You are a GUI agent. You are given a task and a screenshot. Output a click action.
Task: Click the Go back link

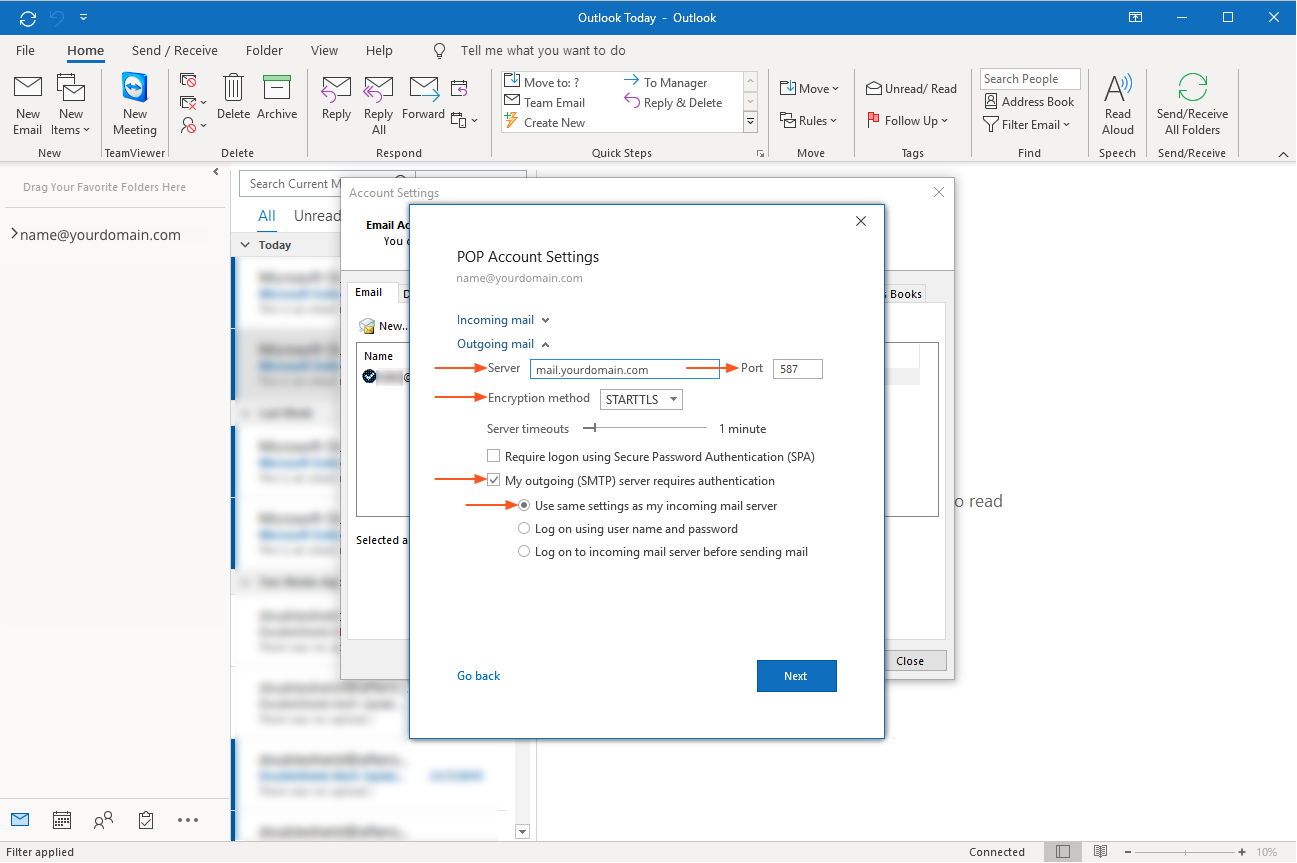click(478, 676)
